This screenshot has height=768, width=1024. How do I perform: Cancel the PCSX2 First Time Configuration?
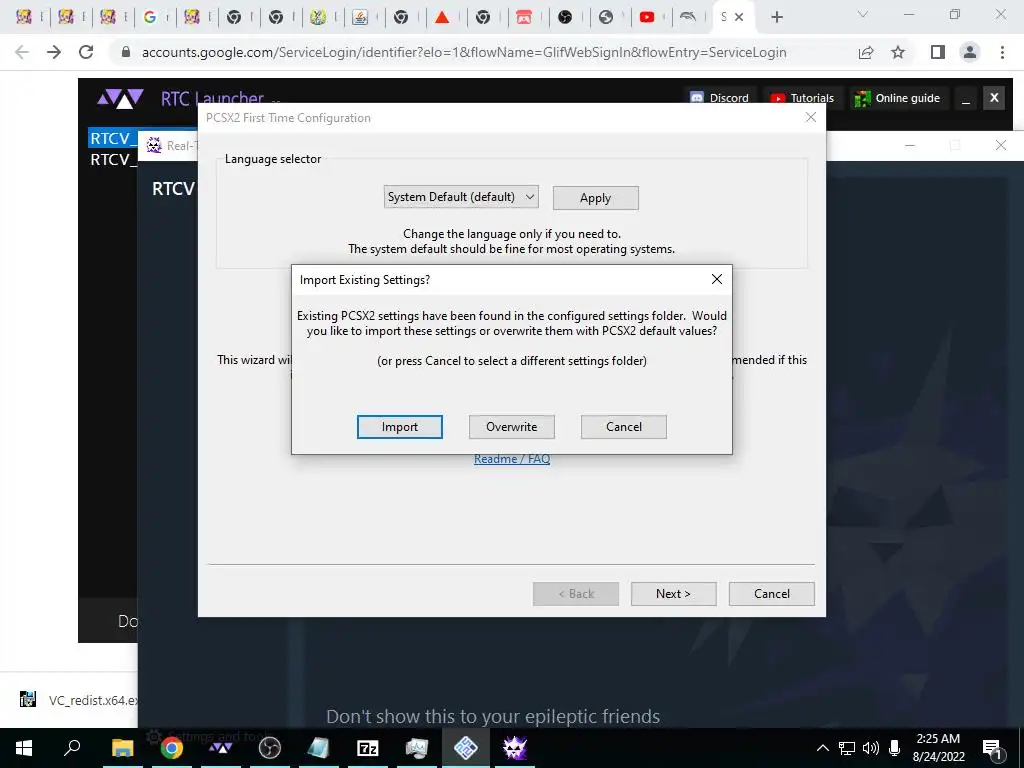point(771,594)
